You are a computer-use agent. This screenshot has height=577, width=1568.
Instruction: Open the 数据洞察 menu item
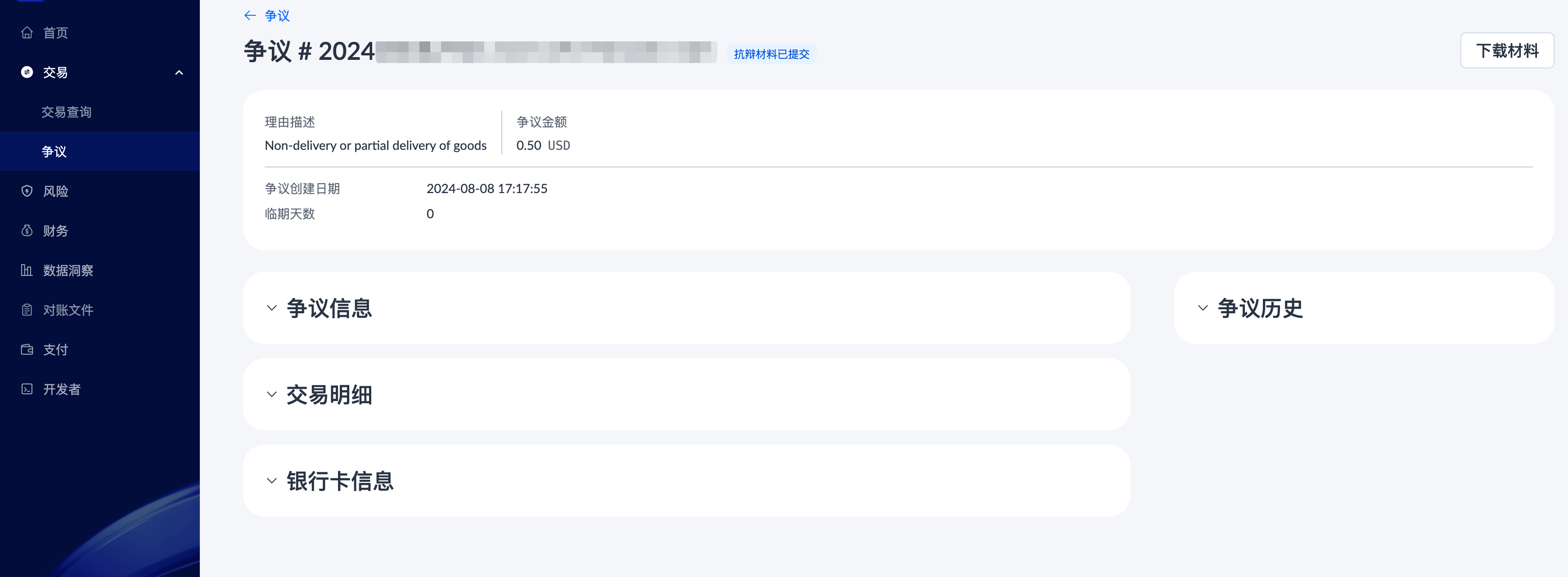68,270
